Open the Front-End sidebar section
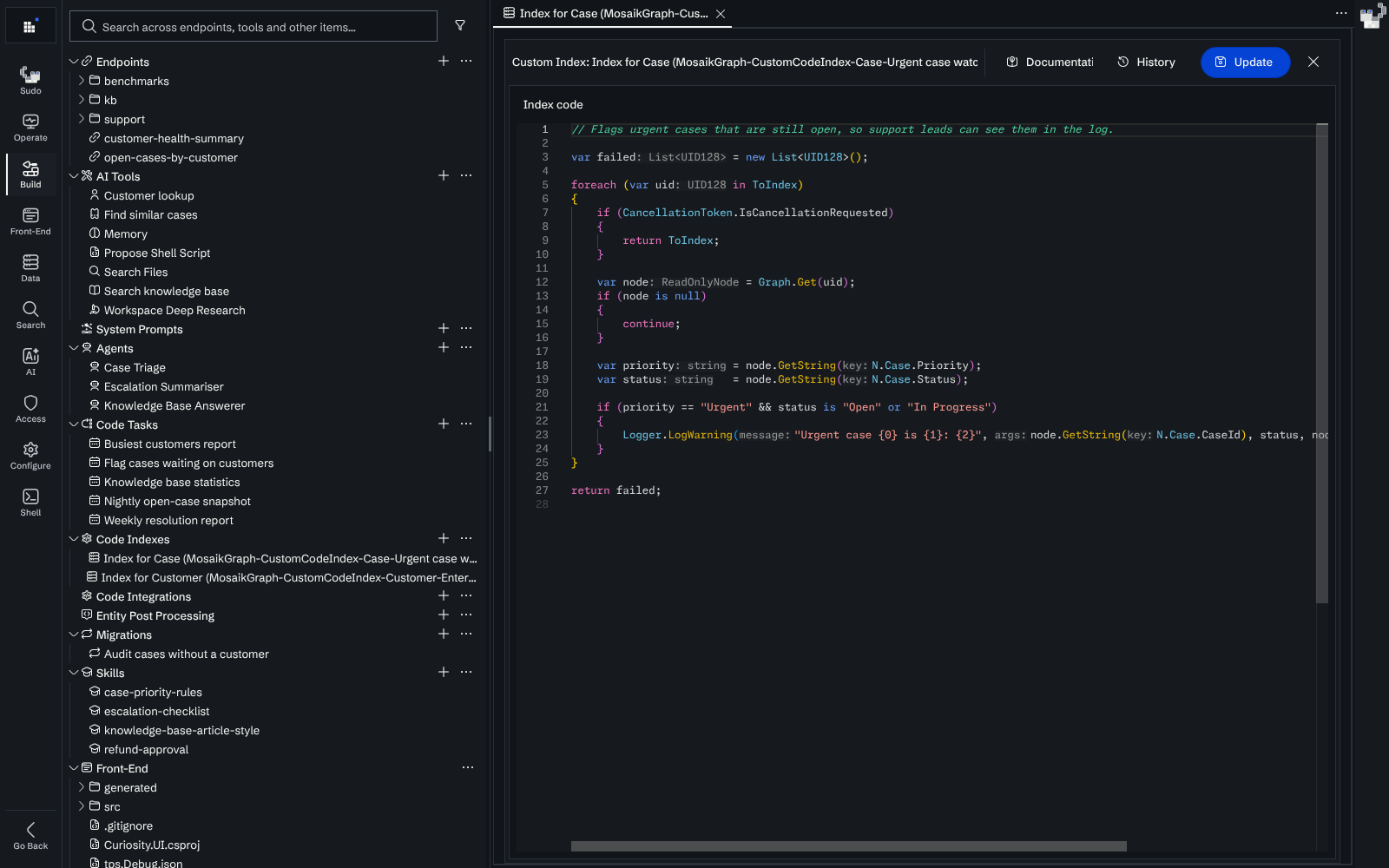The height and width of the screenshot is (868, 1389). coord(30,221)
